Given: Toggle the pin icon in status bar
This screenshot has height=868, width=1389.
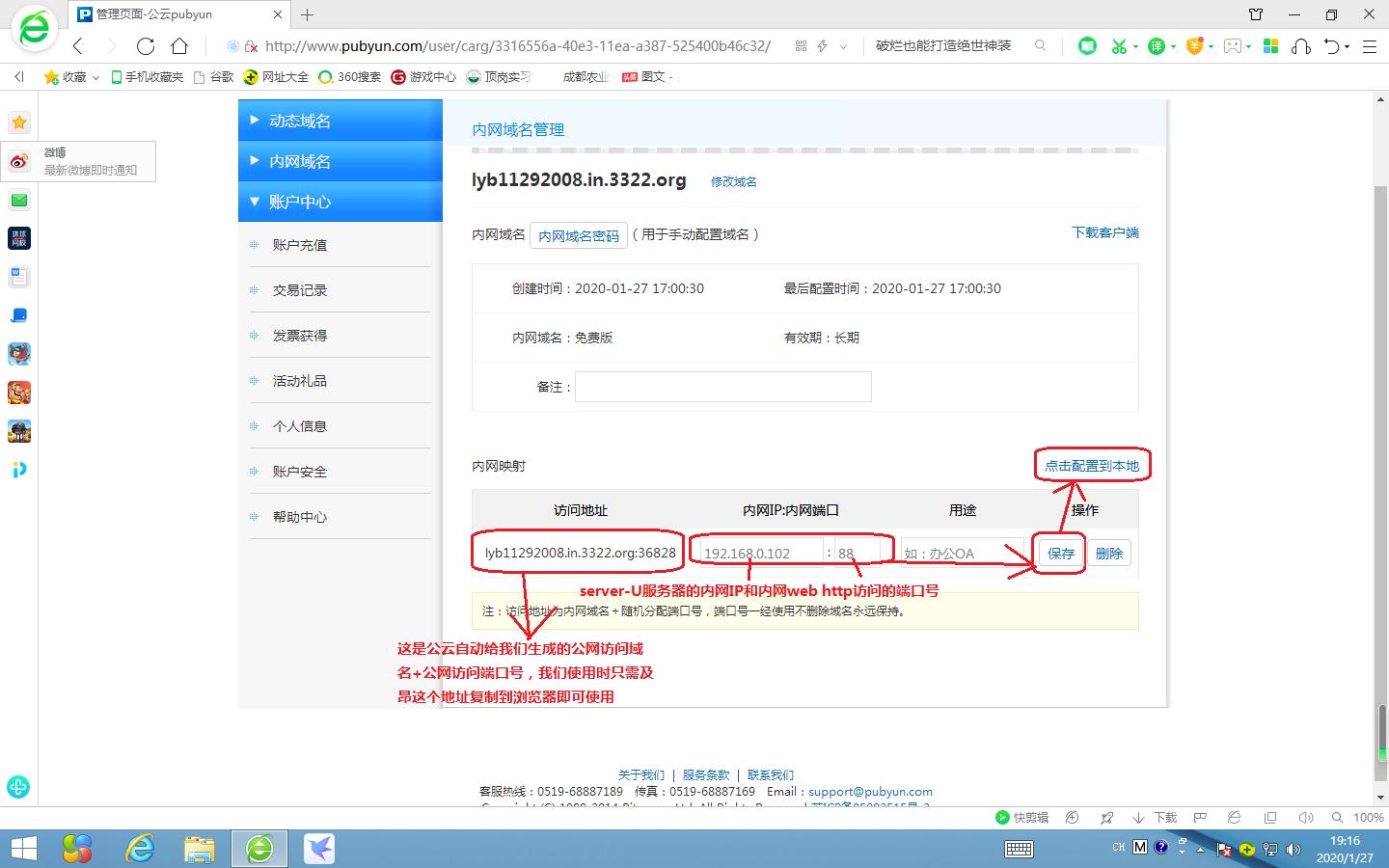Looking at the screenshot, I should point(1105,817).
